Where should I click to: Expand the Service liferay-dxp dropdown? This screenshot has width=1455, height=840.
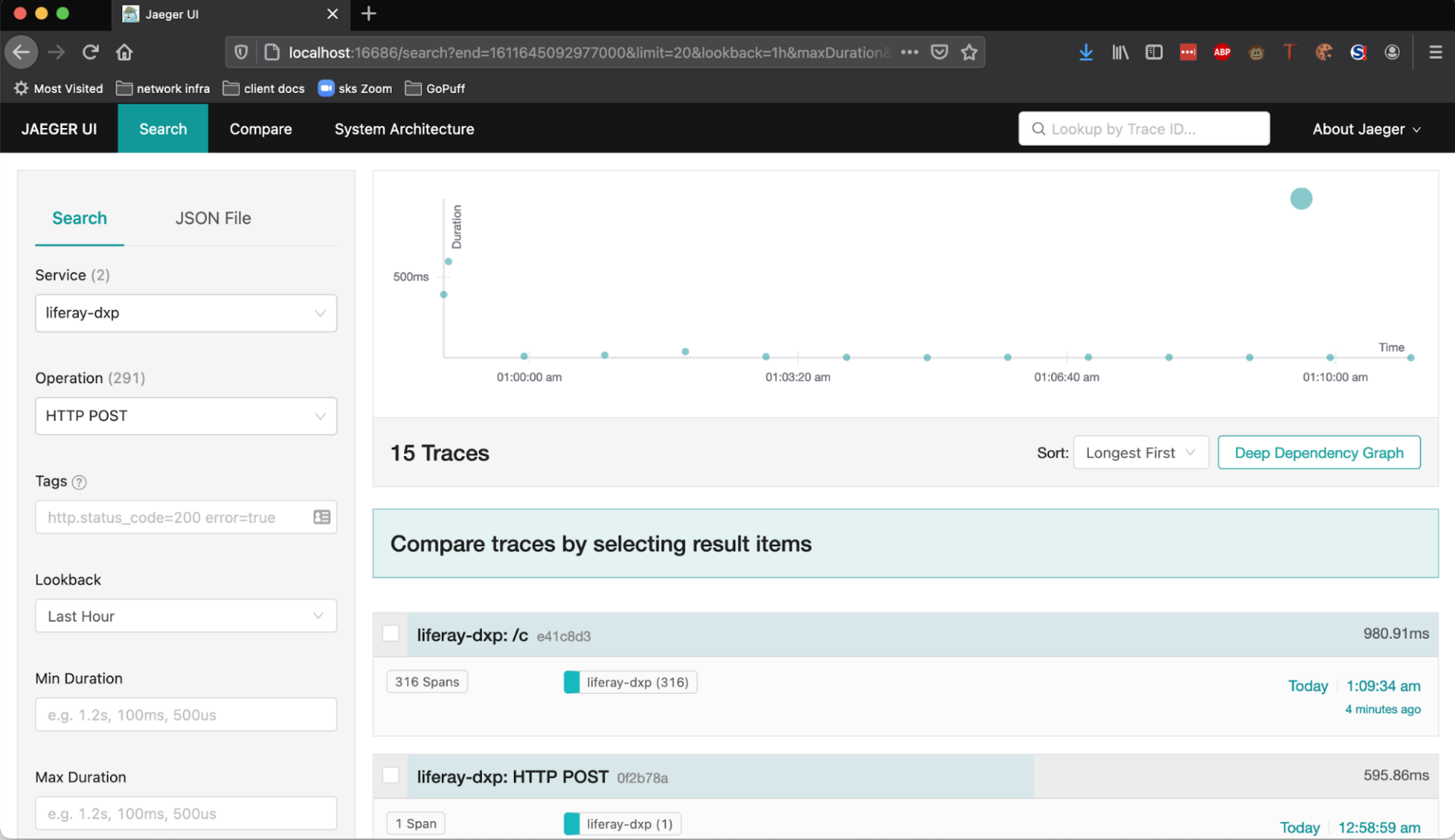pos(186,313)
